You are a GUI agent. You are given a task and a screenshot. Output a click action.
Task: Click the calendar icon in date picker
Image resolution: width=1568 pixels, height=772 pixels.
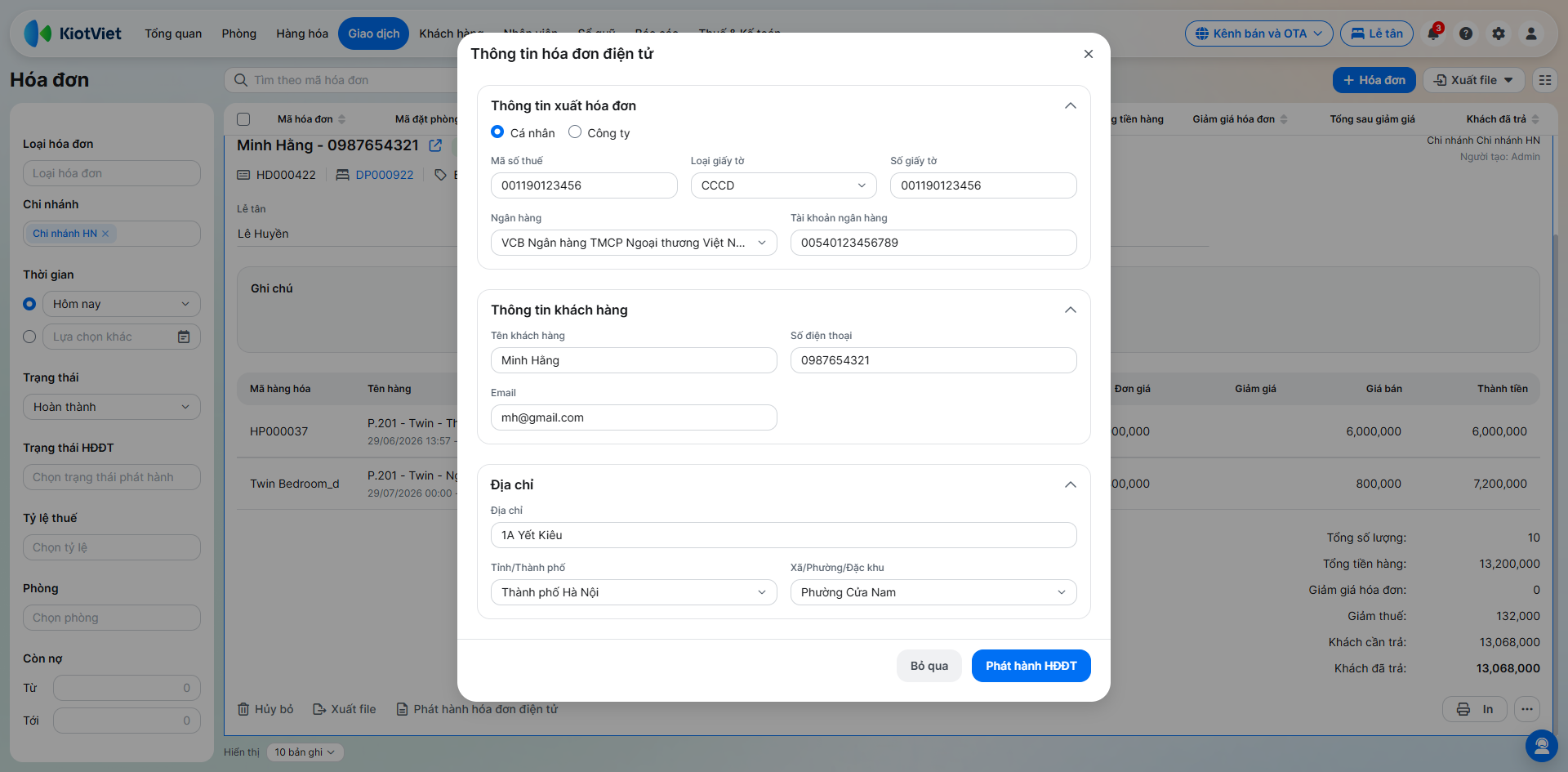[x=184, y=337]
